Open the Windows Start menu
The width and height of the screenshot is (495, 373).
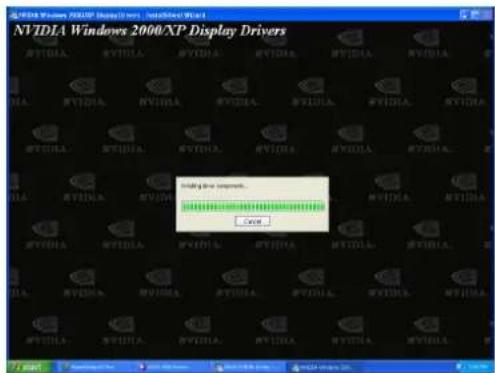(29, 367)
